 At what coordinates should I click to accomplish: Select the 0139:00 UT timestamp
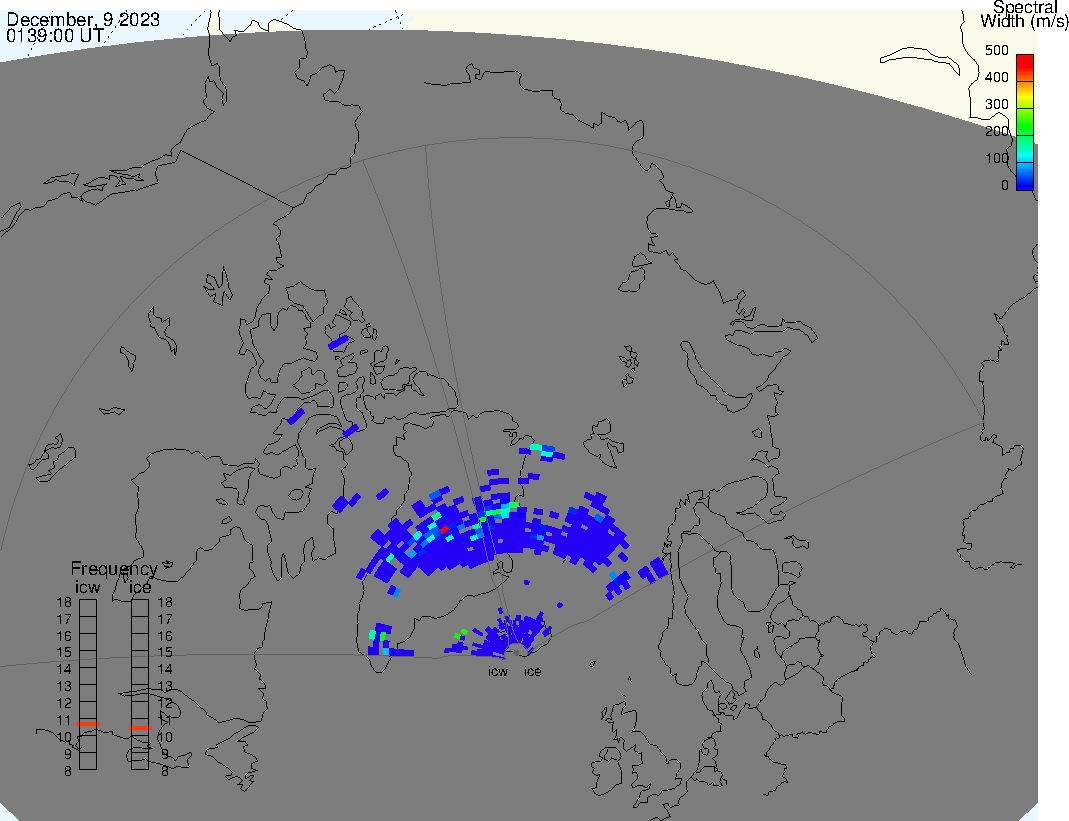(55, 35)
